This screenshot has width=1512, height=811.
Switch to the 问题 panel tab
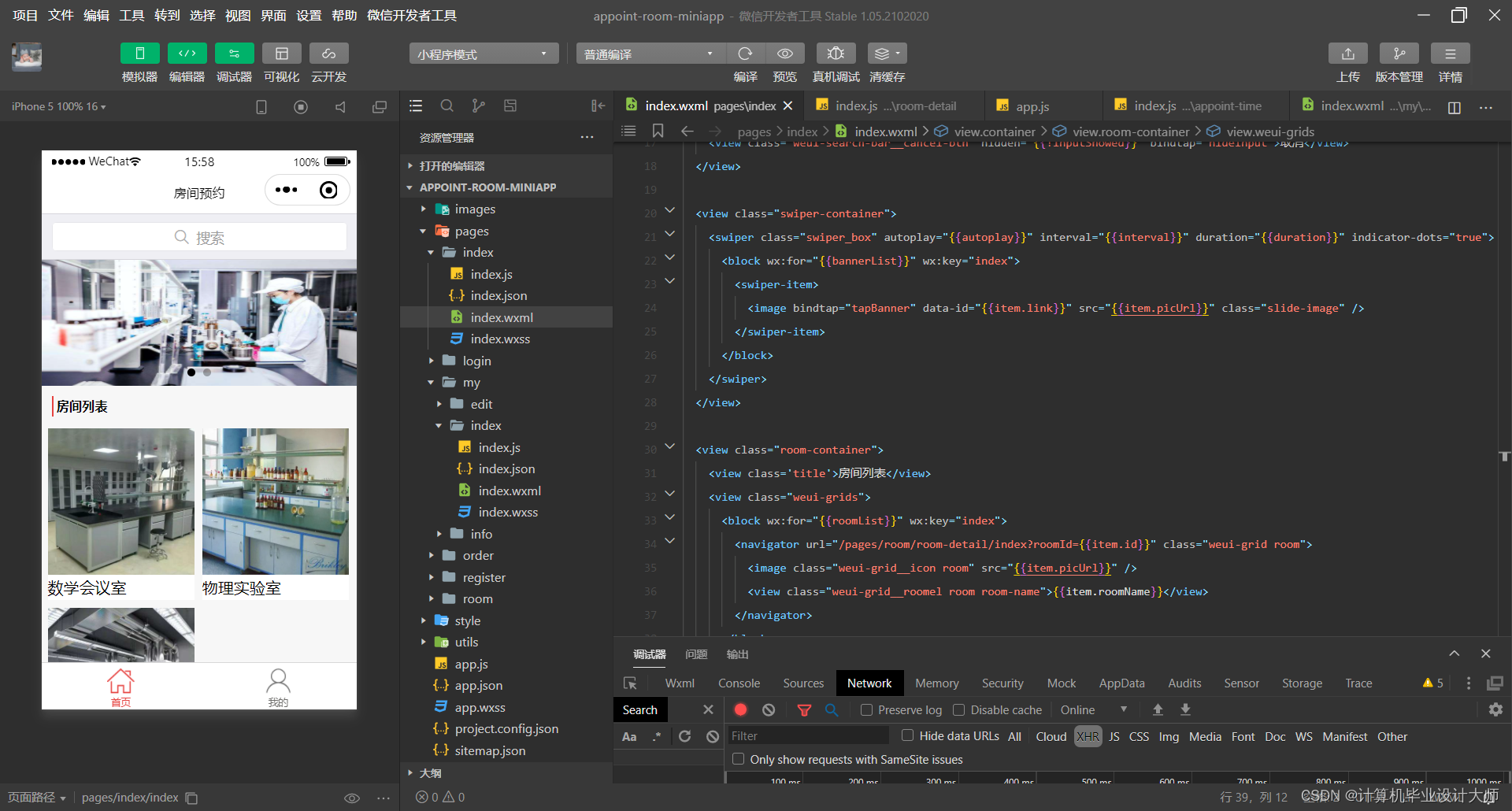[696, 654]
